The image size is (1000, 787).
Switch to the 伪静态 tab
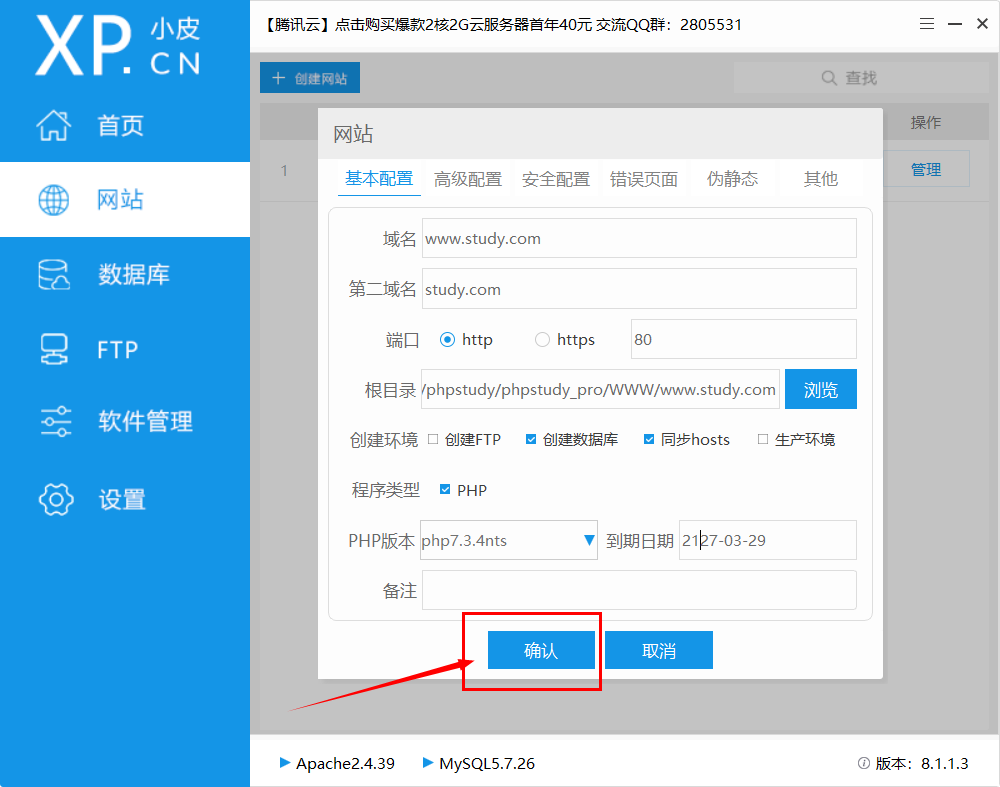click(732, 179)
